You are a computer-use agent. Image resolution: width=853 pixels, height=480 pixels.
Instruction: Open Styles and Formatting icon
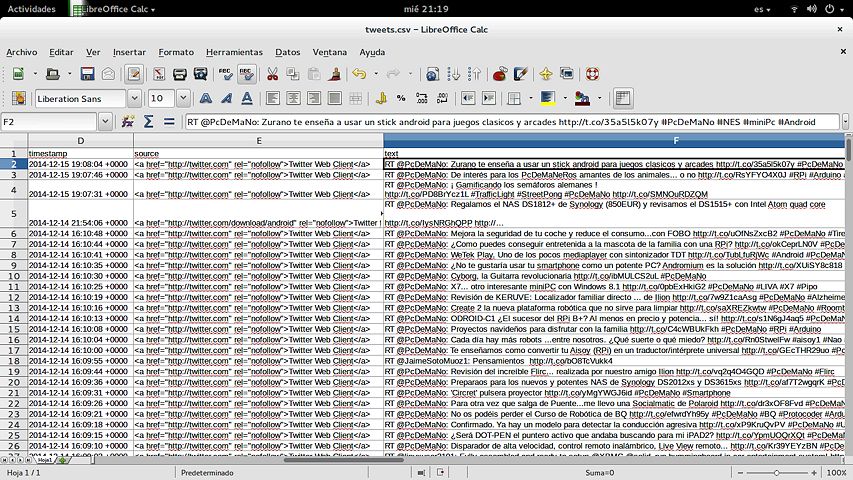19,99
